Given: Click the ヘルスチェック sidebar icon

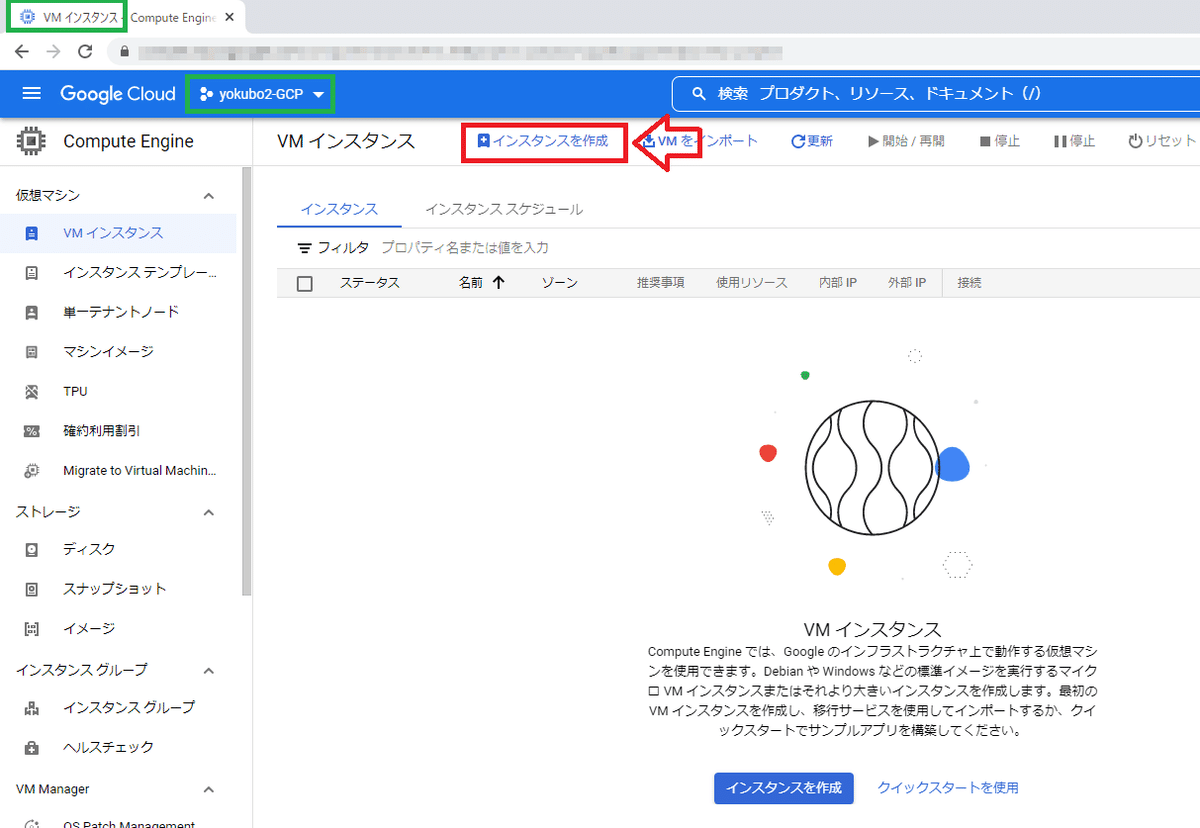Looking at the screenshot, I should pyautogui.click(x=31, y=747).
